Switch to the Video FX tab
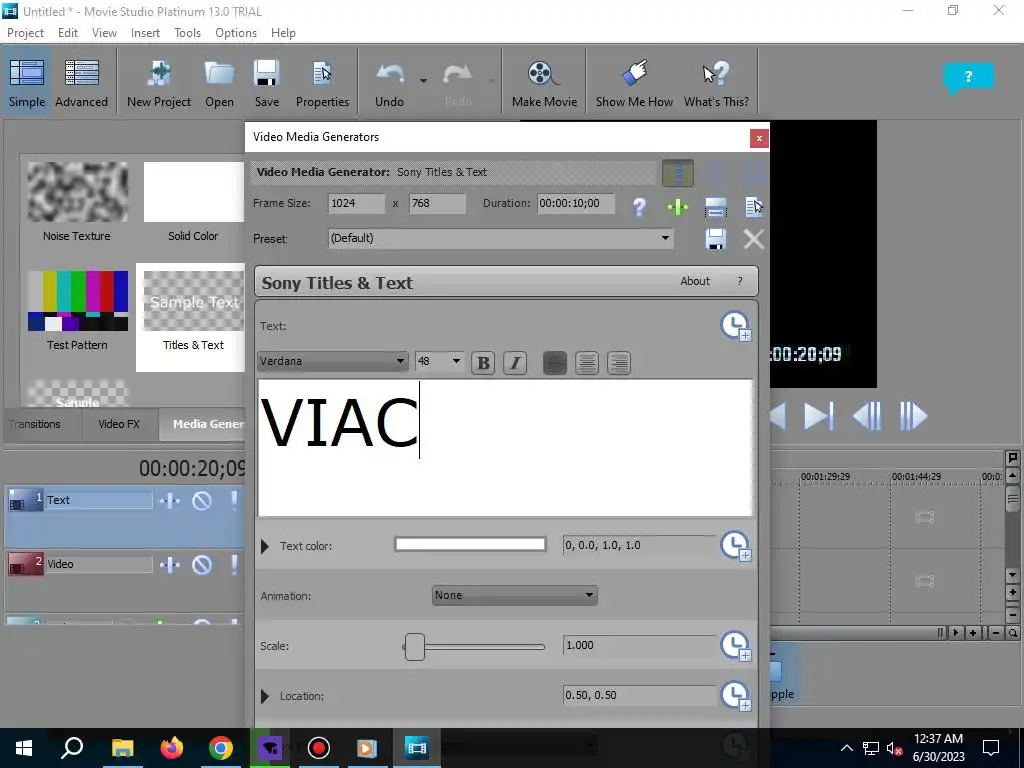 click(119, 424)
